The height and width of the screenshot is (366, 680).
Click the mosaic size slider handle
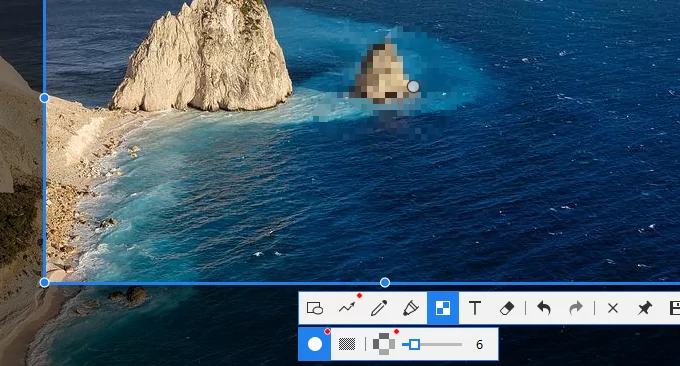coord(414,345)
